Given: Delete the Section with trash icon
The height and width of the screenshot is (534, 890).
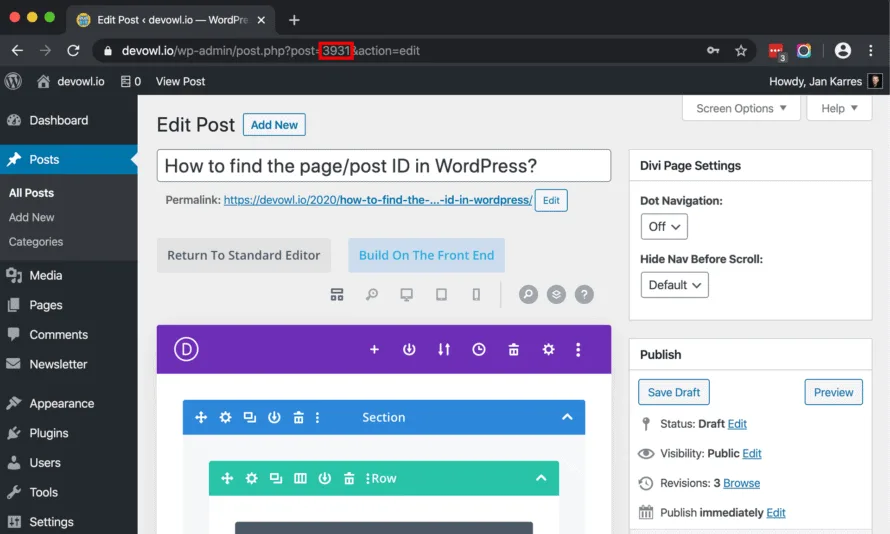Looking at the screenshot, I should click(299, 418).
